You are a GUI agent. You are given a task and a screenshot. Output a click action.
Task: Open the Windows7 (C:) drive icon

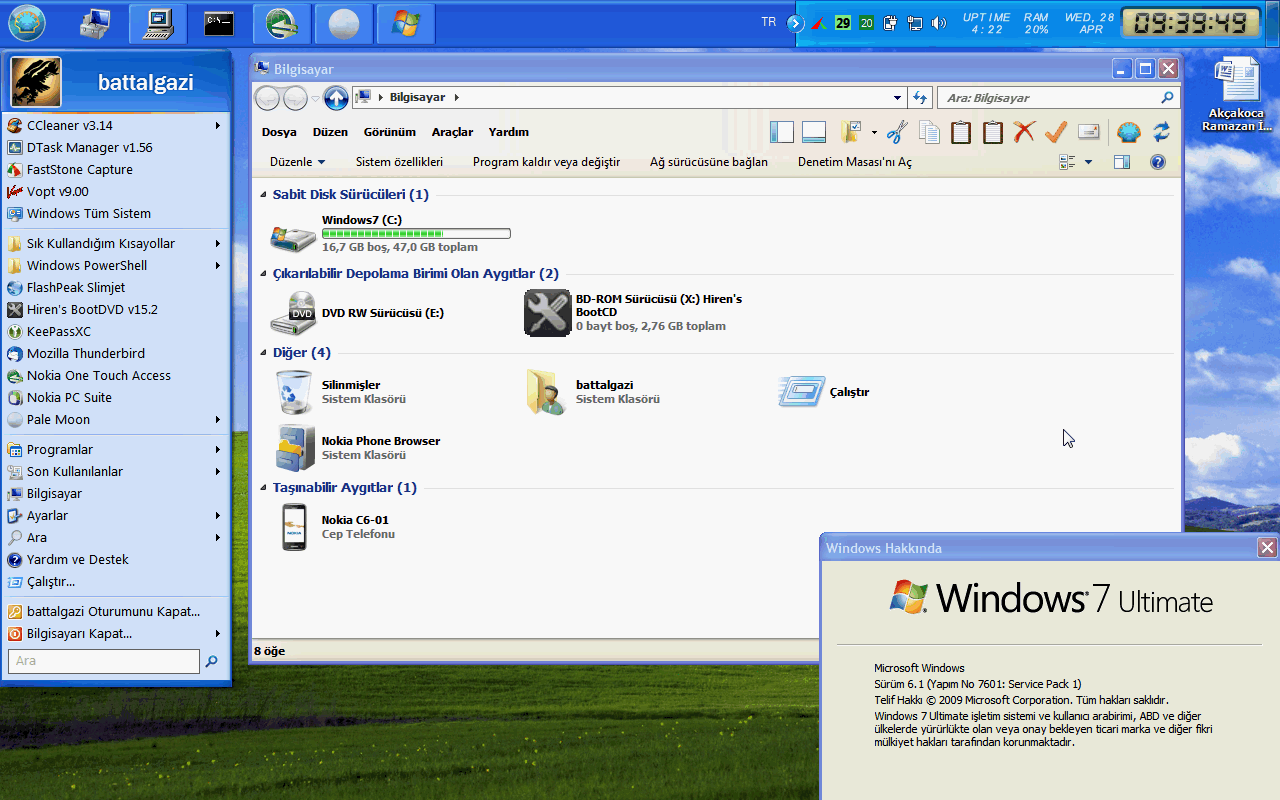pos(293,237)
